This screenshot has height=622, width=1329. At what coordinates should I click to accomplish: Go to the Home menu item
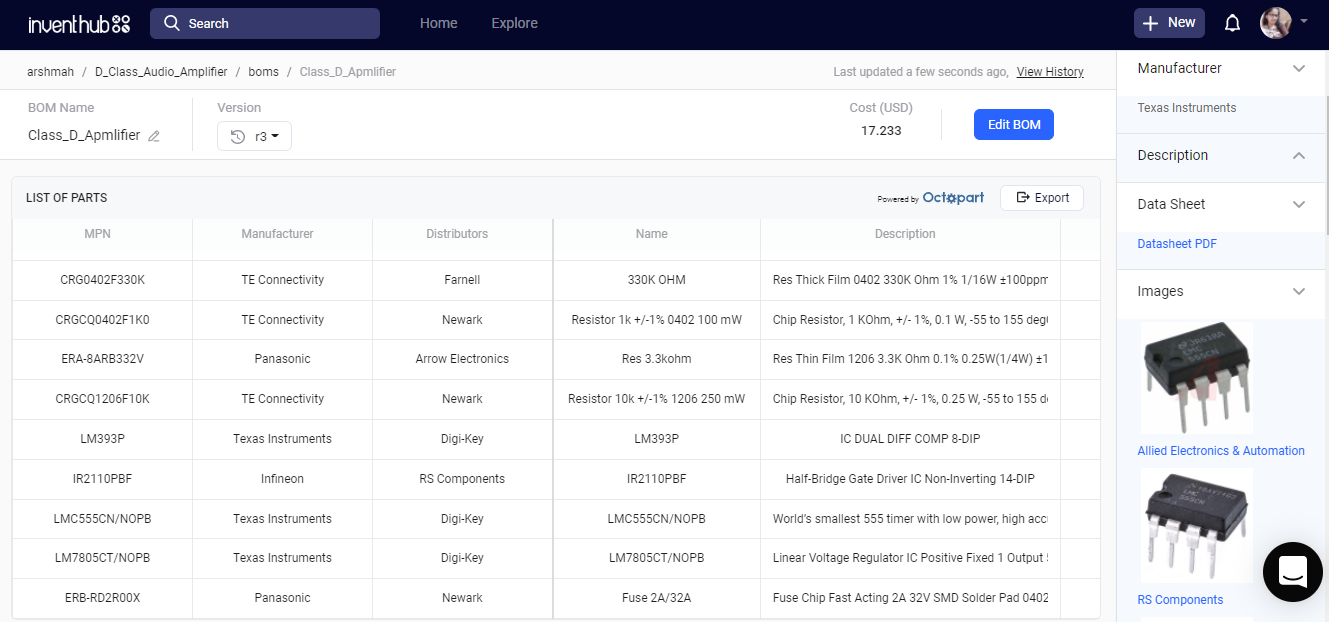[x=438, y=23]
